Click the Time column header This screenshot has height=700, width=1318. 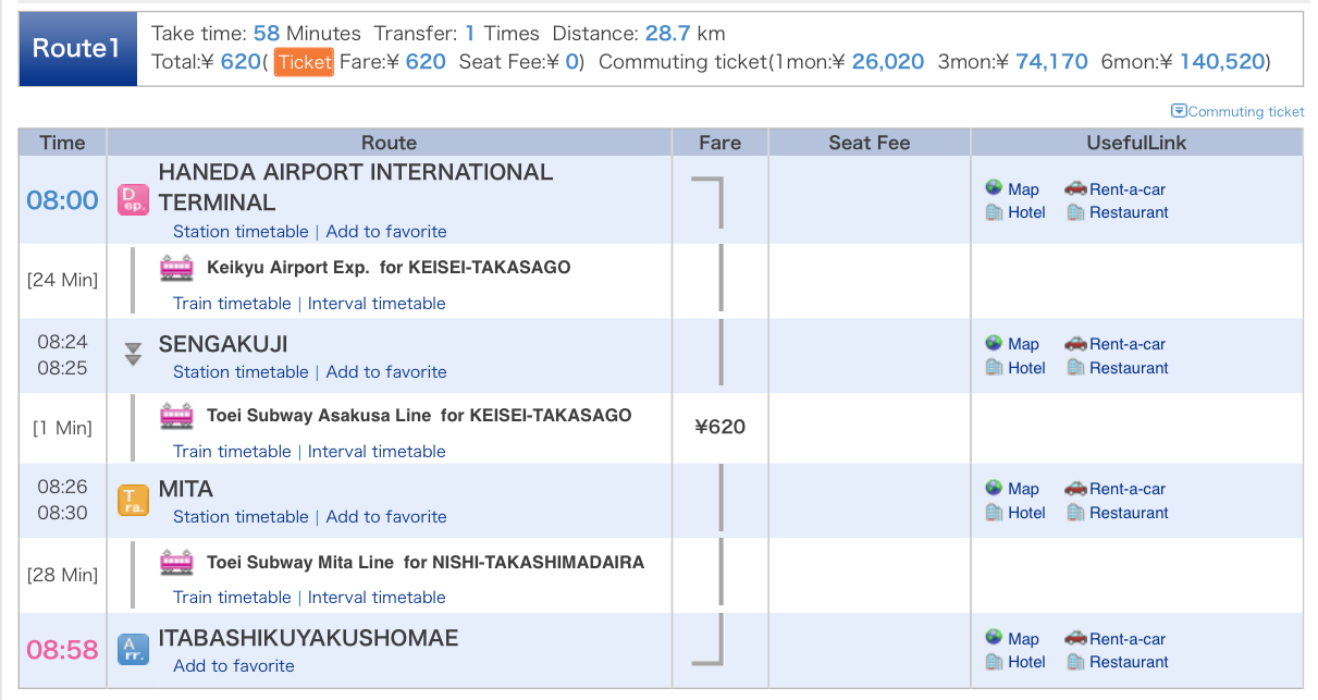coord(62,142)
